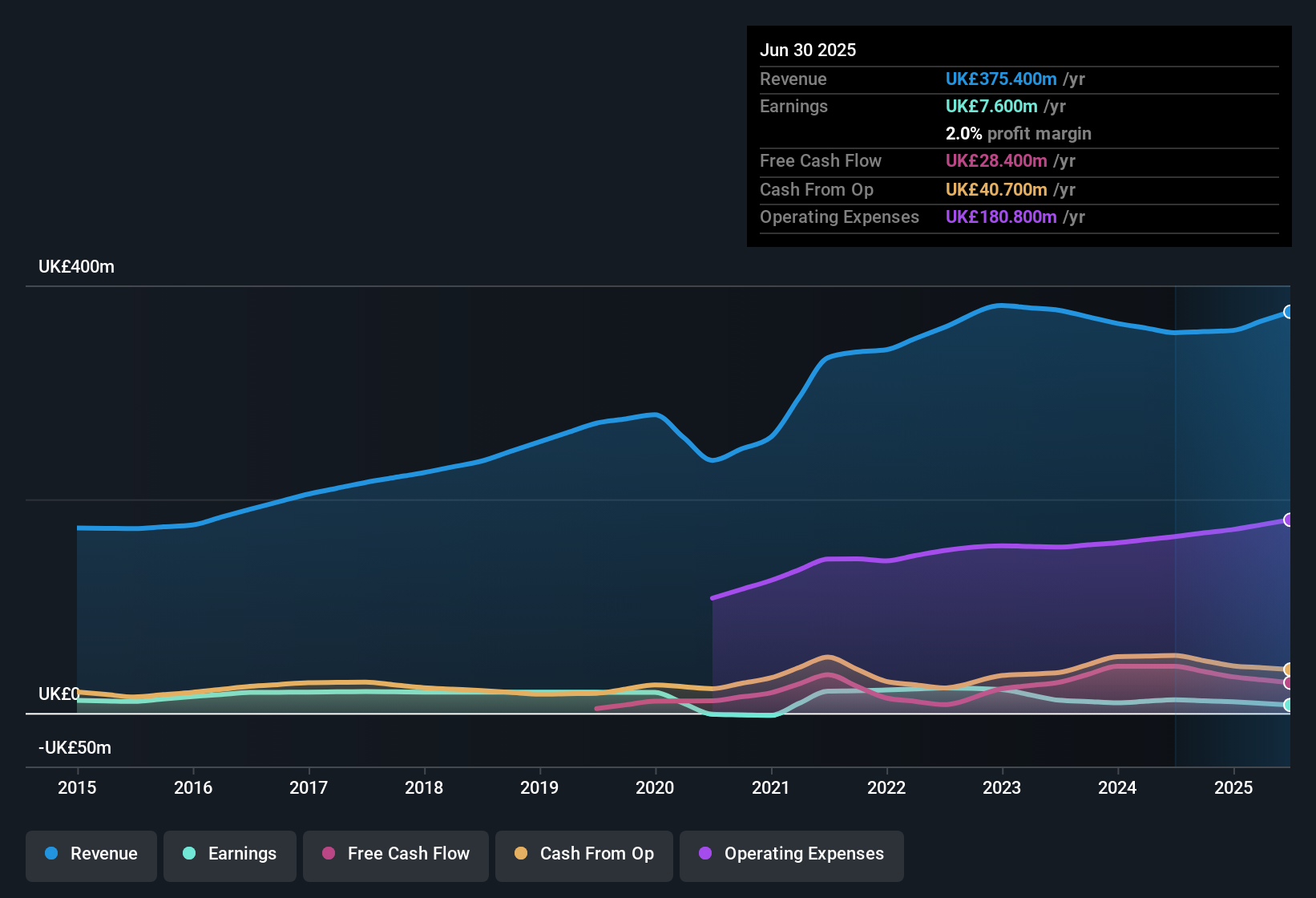Select the teal Earnings legend icon

point(189,855)
